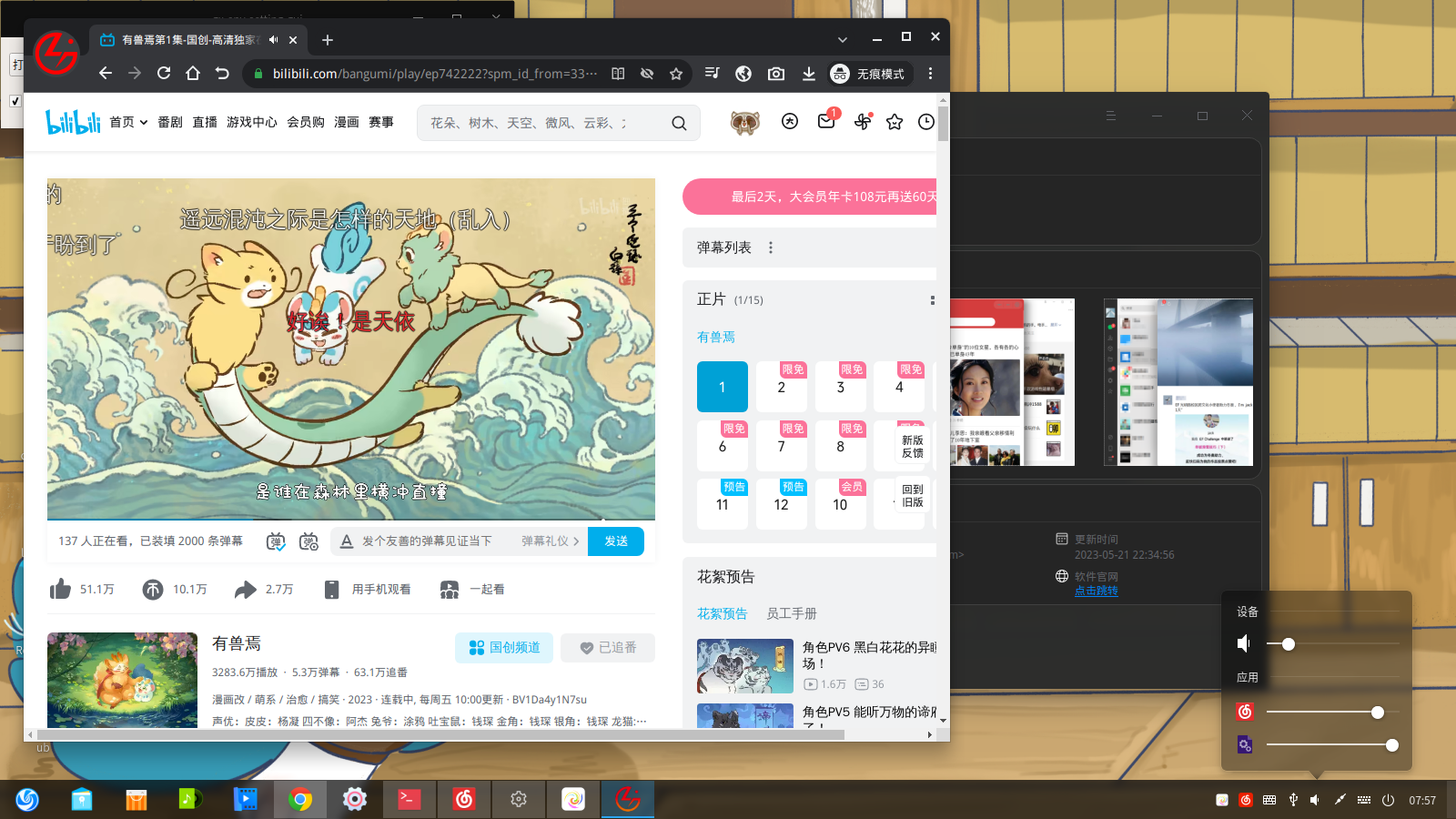Go back to previous page
The width and height of the screenshot is (1456, 819).
106,73
